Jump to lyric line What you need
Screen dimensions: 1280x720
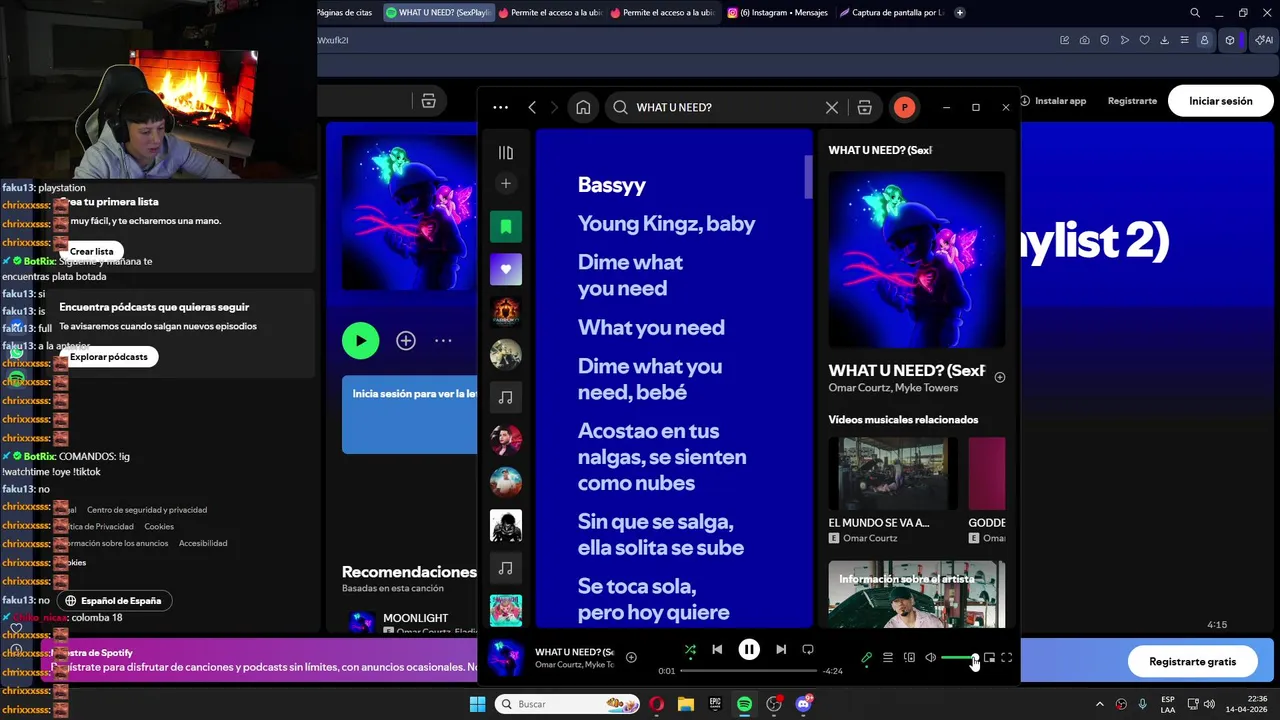pyautogui.click(x=651, y=327)
